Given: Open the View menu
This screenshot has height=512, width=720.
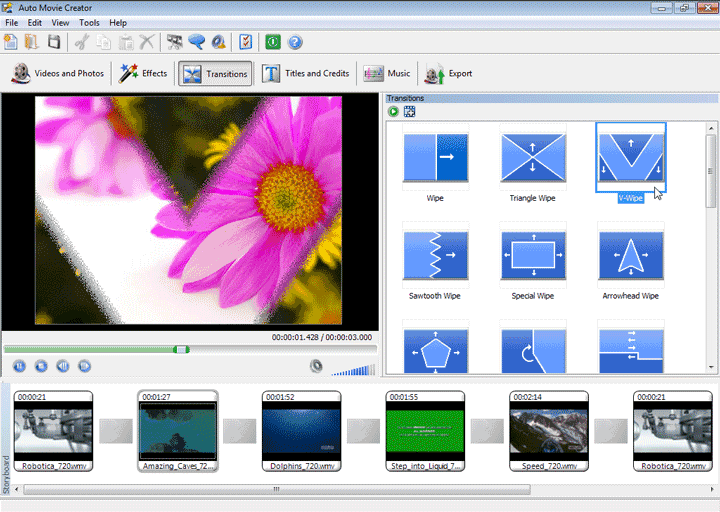Looking at the screenshot, I should pyautogui.click(x=61, y=22).
